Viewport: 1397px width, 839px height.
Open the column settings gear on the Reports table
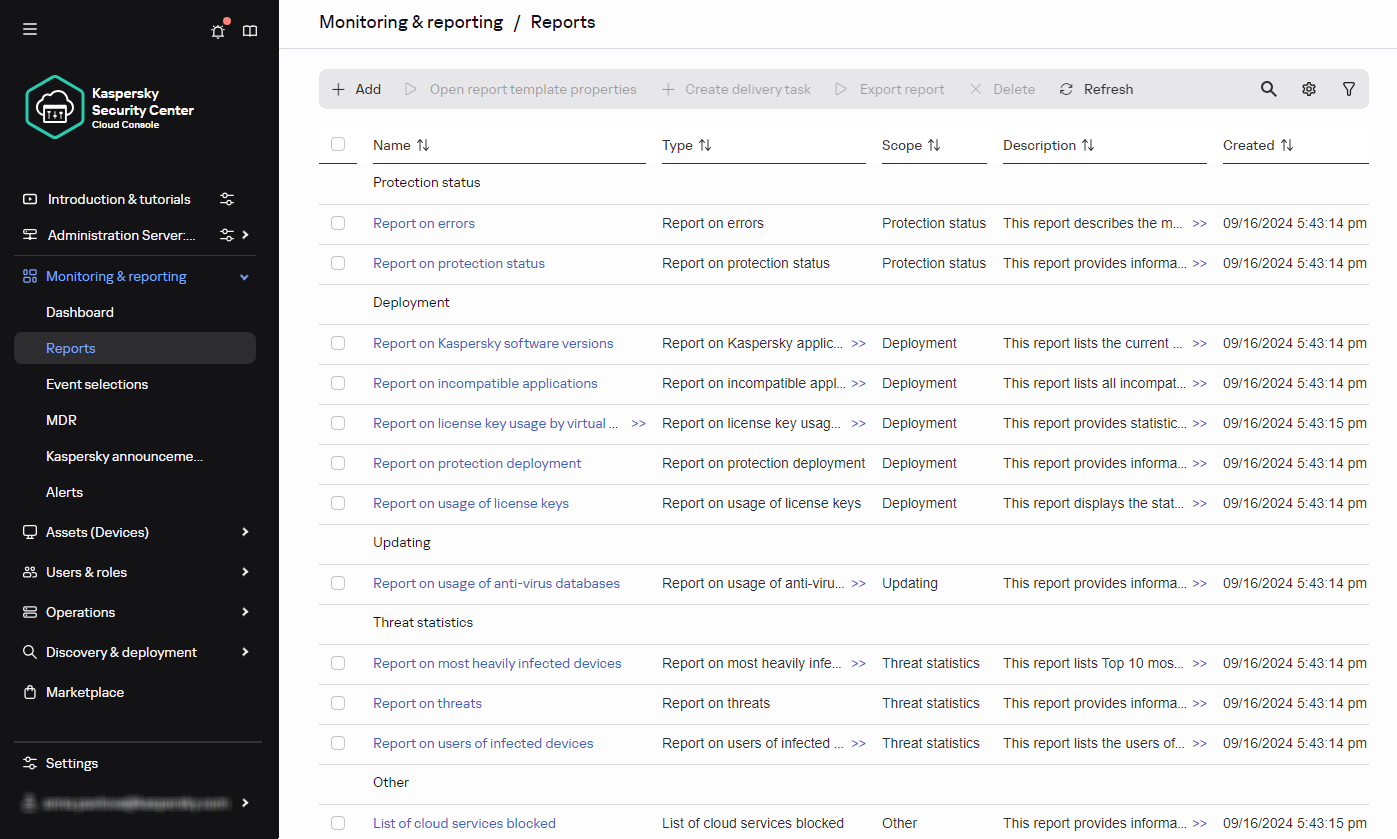[x=1309, y=89]
